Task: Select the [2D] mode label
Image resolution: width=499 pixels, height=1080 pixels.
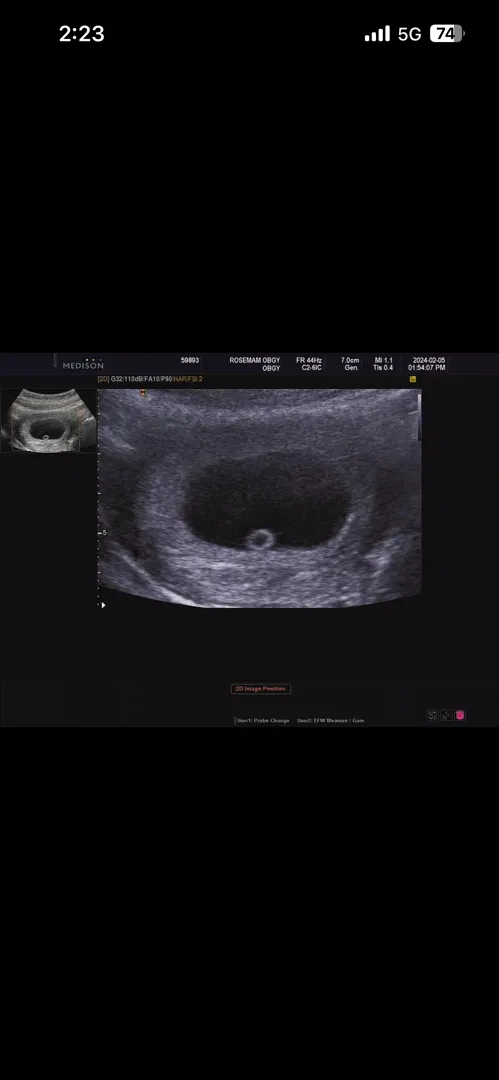Action: click(x=103, y=379)
